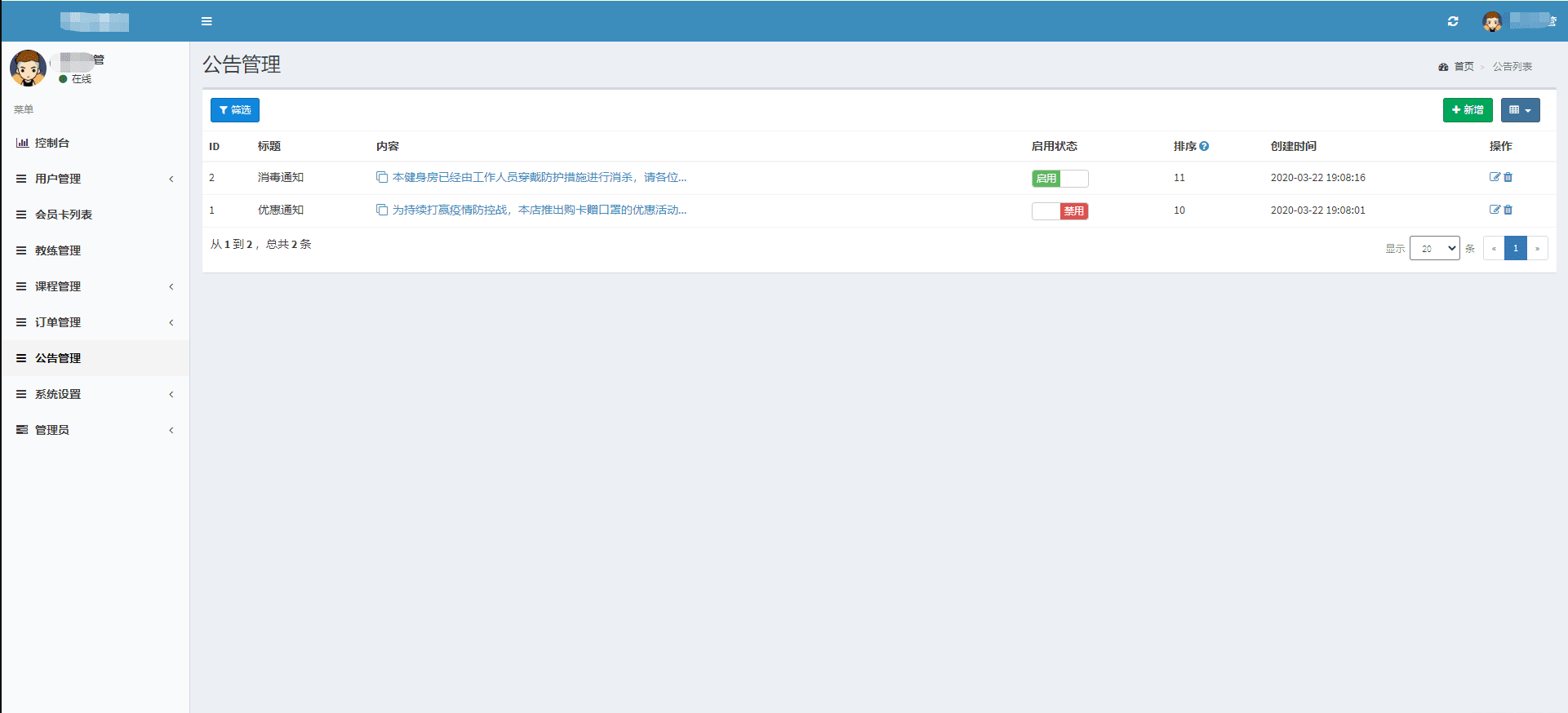Click the hamburger sidebar toggle icon
Image resolution: width=1568 pixels, height=713 pixels.
[x=207, y=21]
